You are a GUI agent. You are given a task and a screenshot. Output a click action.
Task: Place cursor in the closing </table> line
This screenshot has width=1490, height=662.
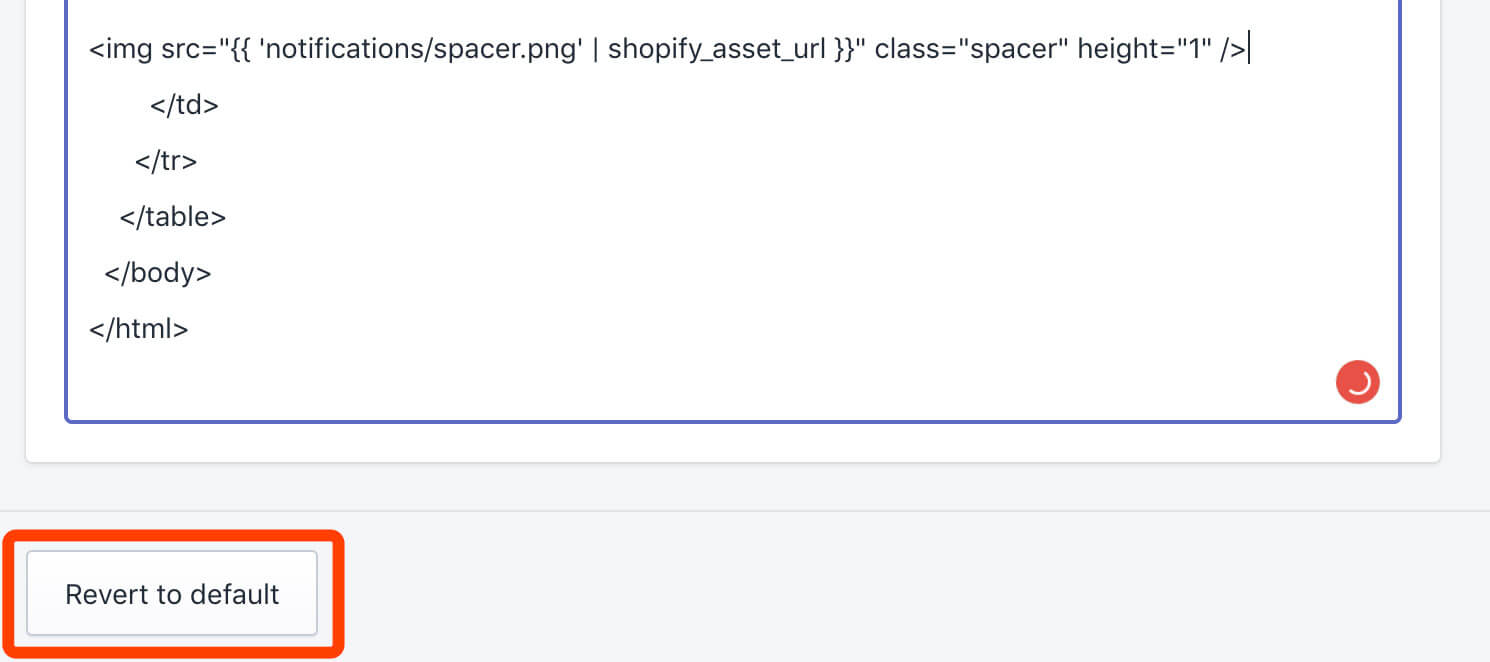point(173,216)
